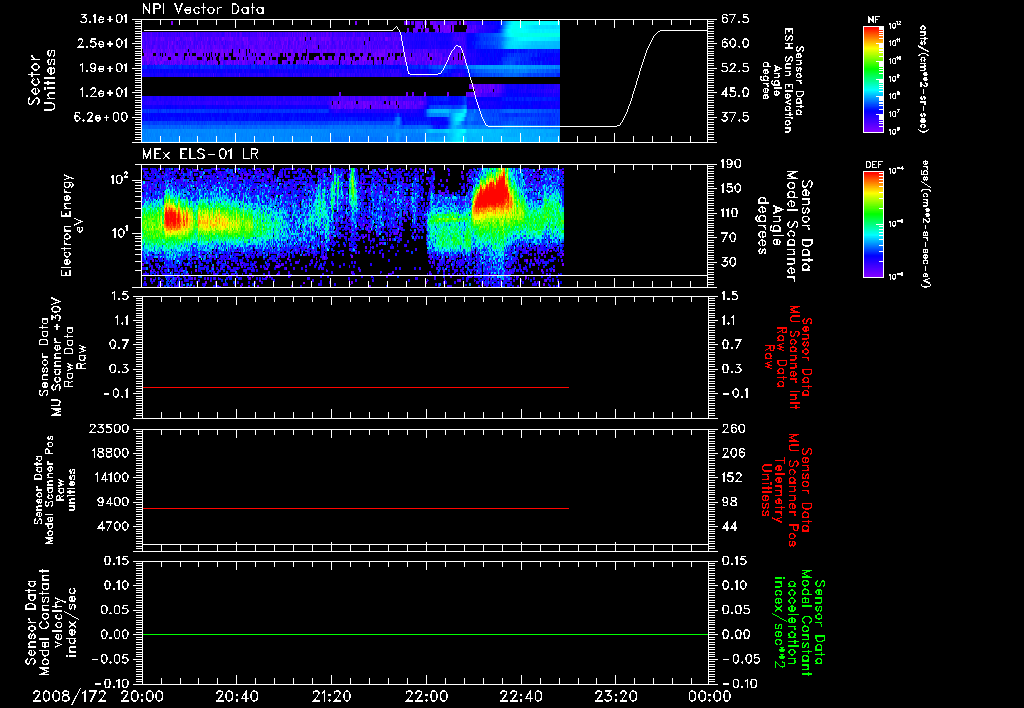This screenshot has height=708, width=1024.
Task: Click the 'Electron Energy eV' axis label
Action: [x=72, y=225]
